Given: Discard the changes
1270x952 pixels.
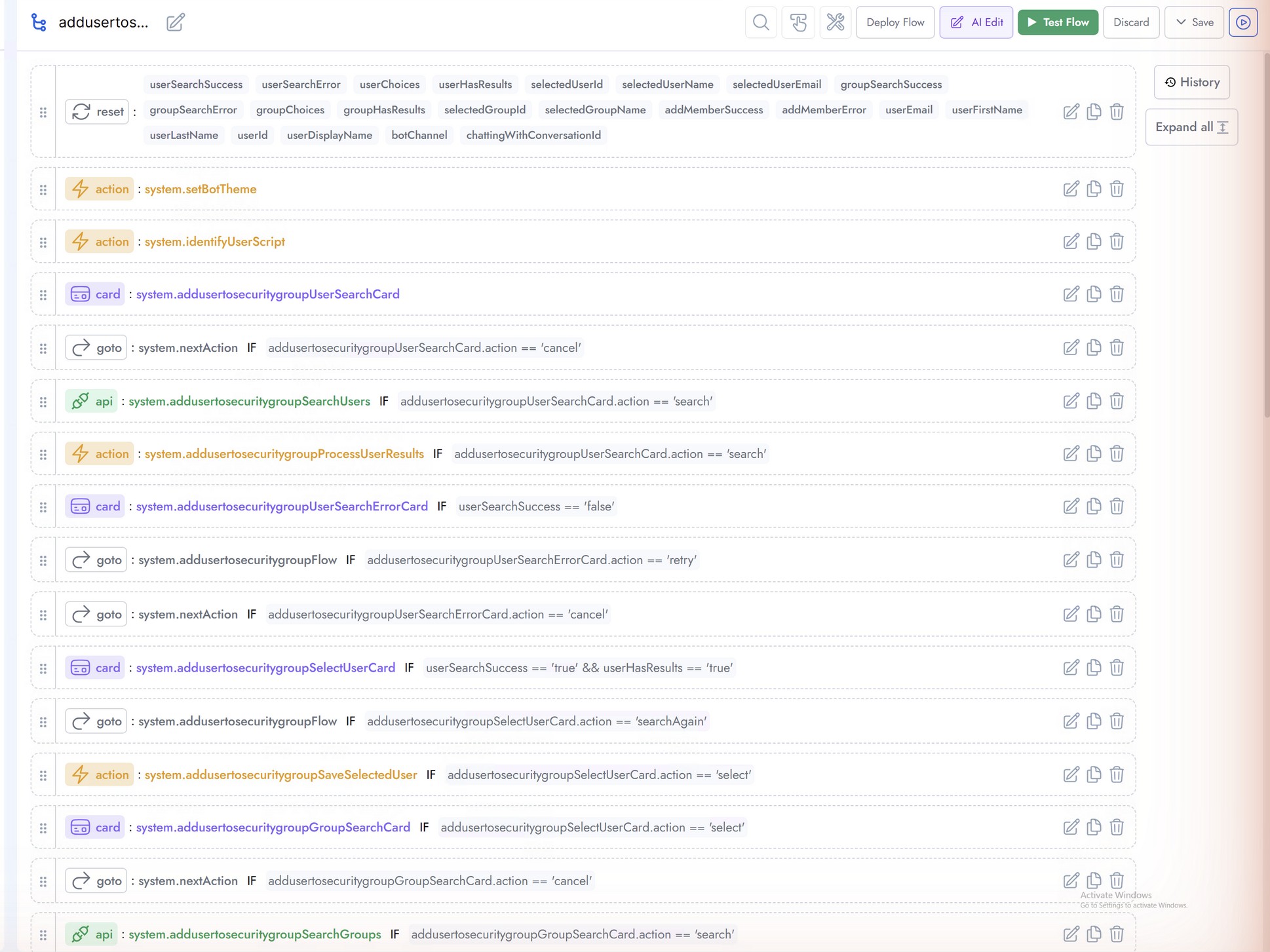Looking at the screenshot, I should [1131, 22].
